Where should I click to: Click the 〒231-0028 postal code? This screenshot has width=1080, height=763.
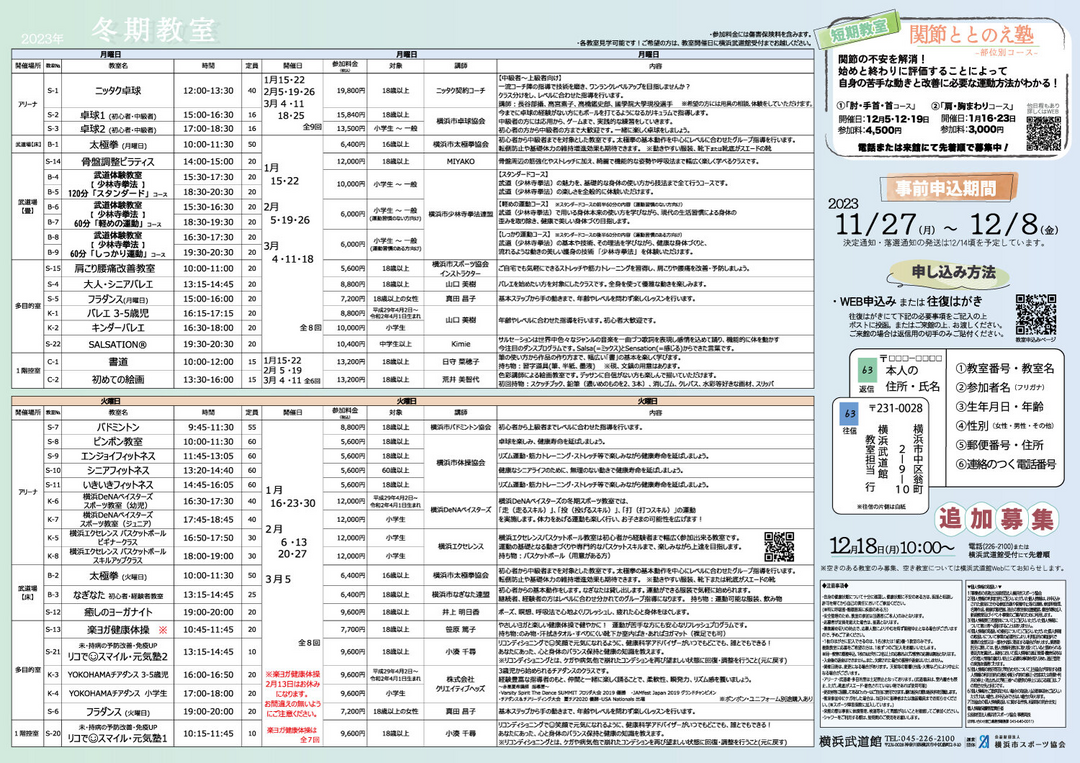(x=895, y=408)
